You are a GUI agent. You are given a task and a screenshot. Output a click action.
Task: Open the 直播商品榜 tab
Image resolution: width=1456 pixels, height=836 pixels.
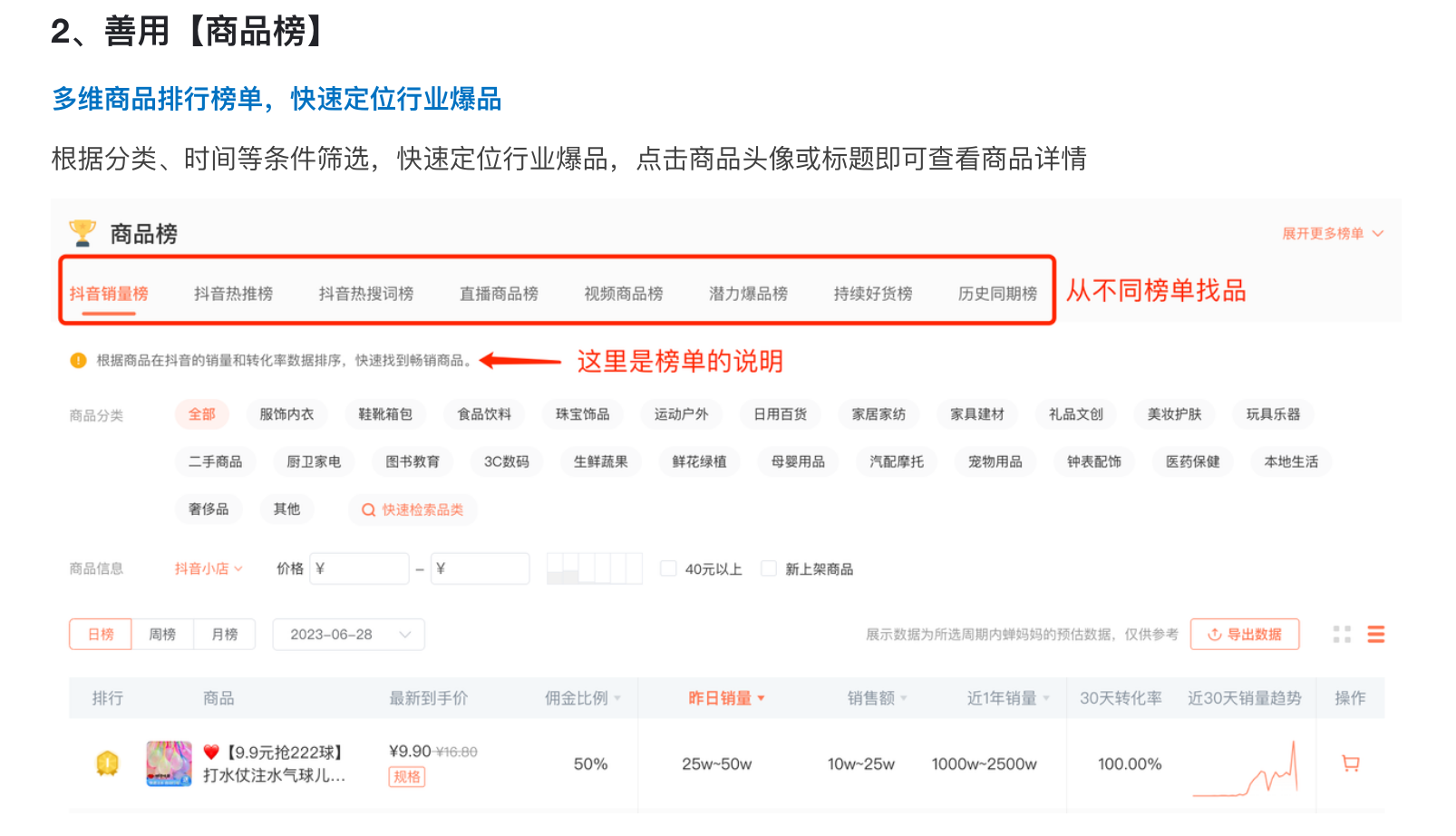[x=499, y=294]
